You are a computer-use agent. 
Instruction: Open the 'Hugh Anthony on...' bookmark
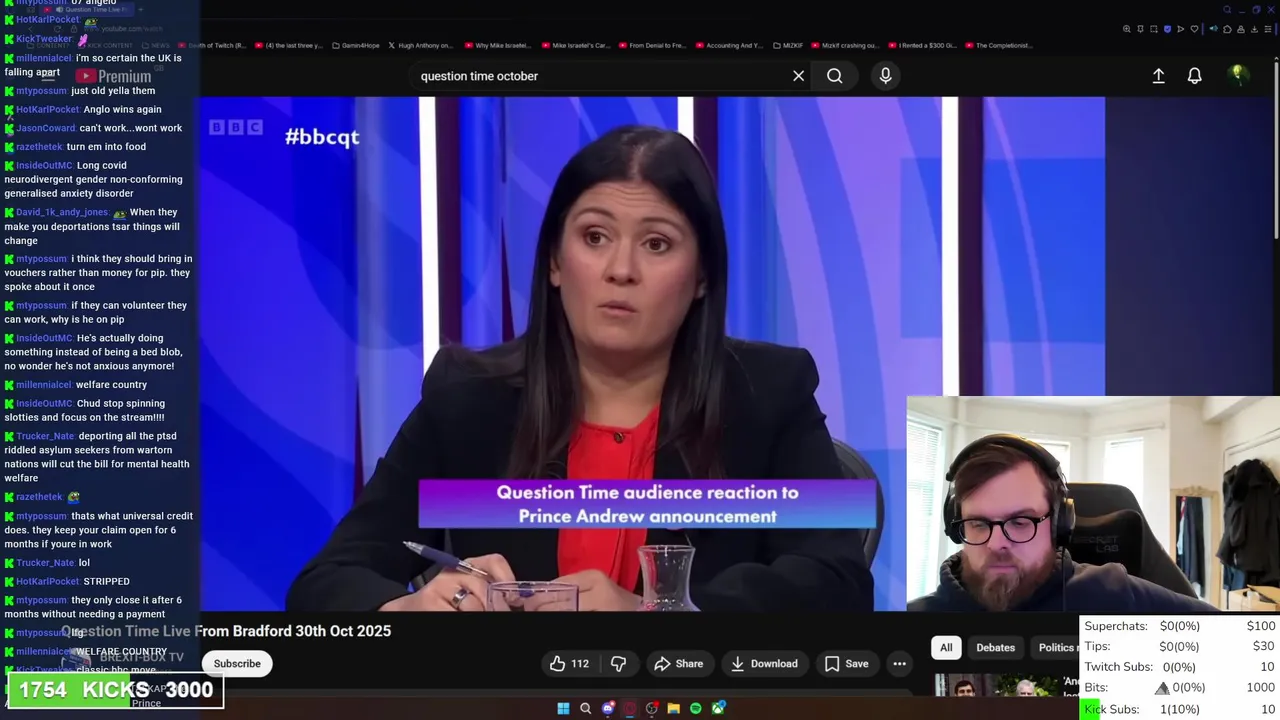pos(420,45)
